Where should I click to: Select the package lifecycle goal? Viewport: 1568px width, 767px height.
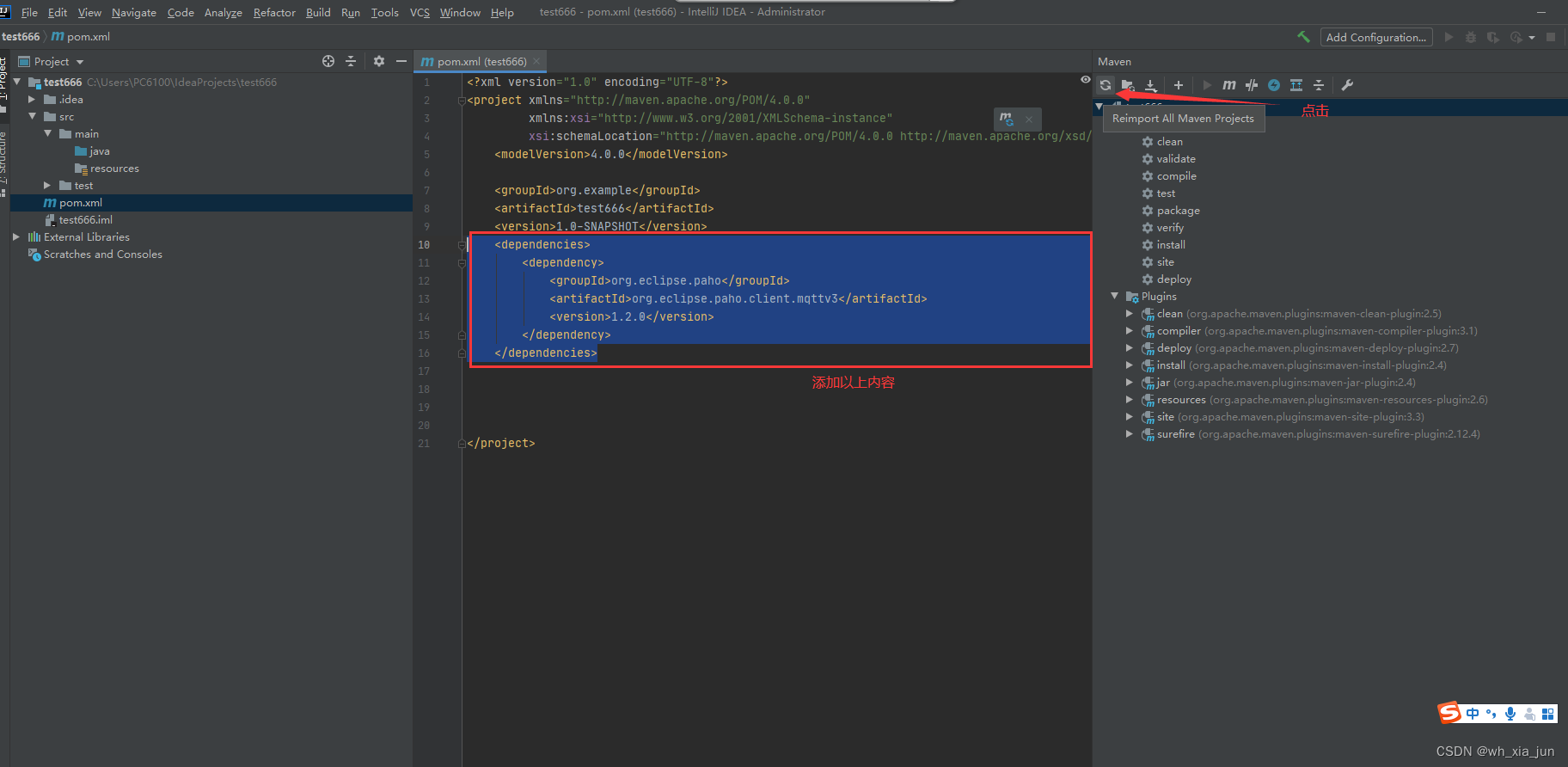1178,211
